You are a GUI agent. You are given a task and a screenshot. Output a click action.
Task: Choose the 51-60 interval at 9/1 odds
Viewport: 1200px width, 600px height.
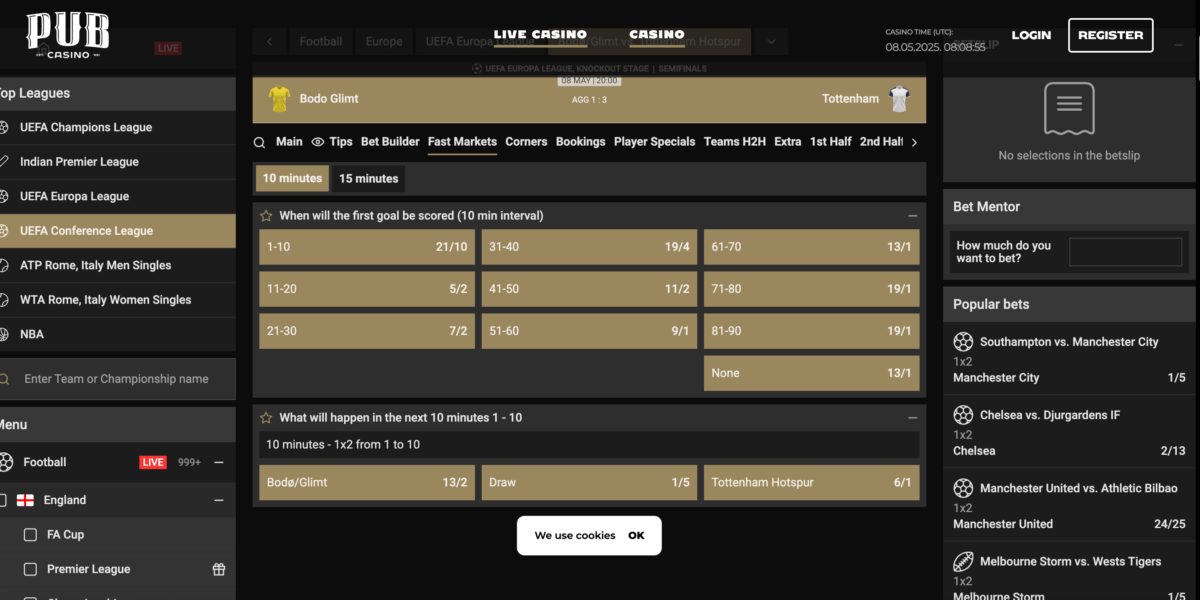point(589,331)
